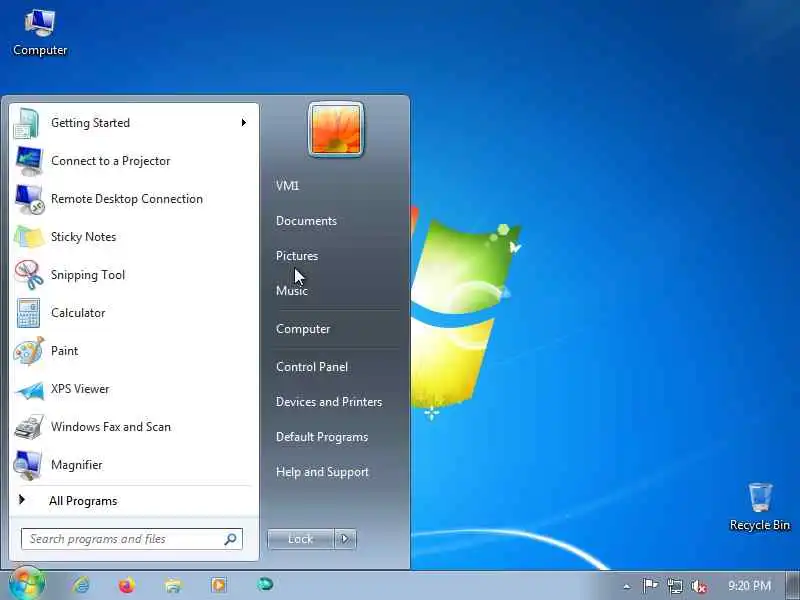Viewport: 800px width, 600px height.
Task: Open Pictures from the Start menu
Action: (x=297, y=256)
